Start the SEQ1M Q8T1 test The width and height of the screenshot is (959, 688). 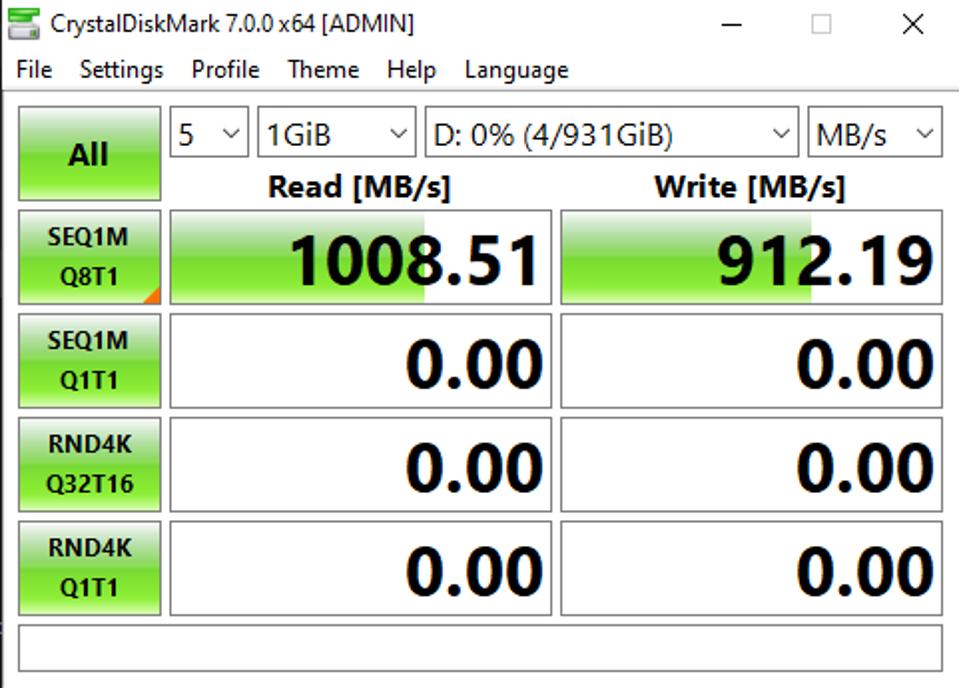89,257
